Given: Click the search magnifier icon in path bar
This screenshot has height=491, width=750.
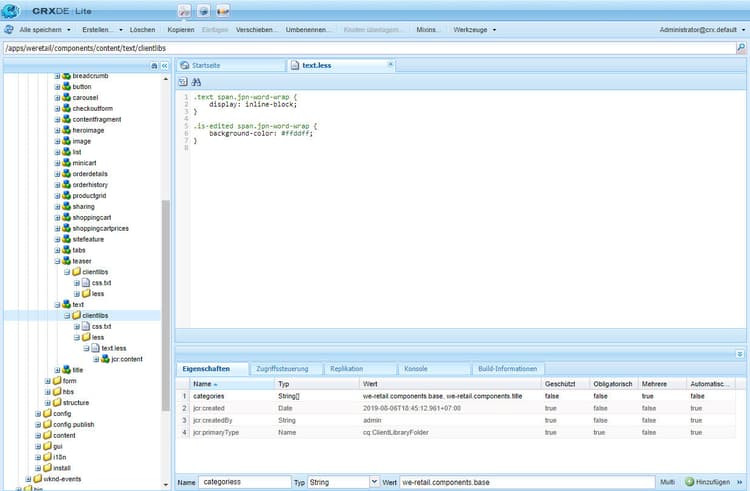Looking at the screenshot, I should tap(741, 48).
